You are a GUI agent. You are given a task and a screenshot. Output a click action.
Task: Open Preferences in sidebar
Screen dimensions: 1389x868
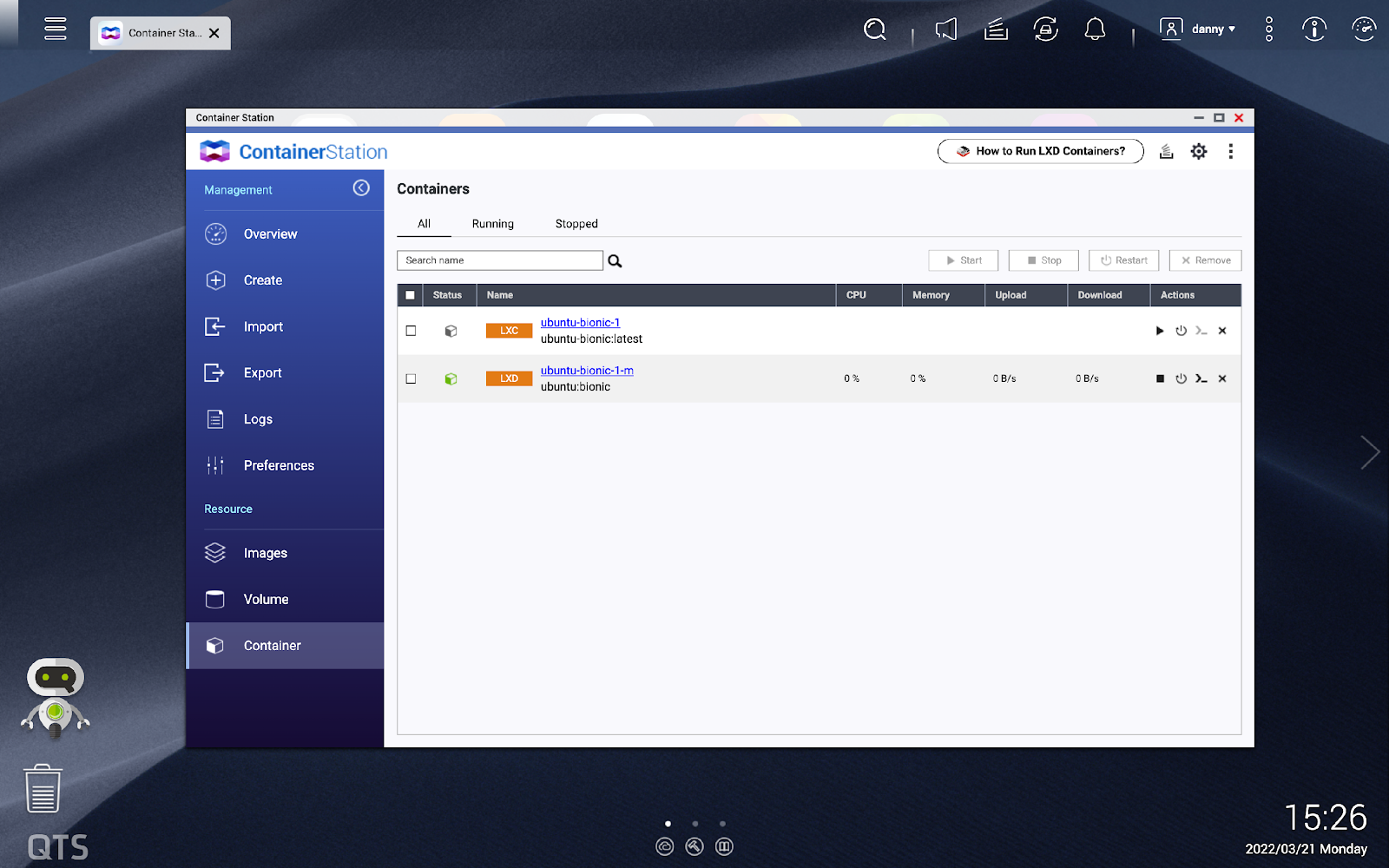click(x=285, y=465)
